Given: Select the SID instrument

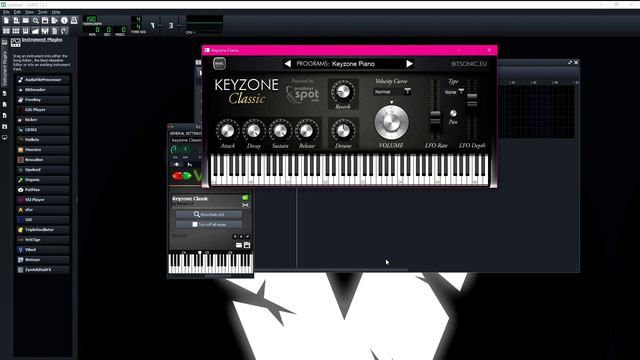Looking at the screenshot, I should [x=43, y=220].
